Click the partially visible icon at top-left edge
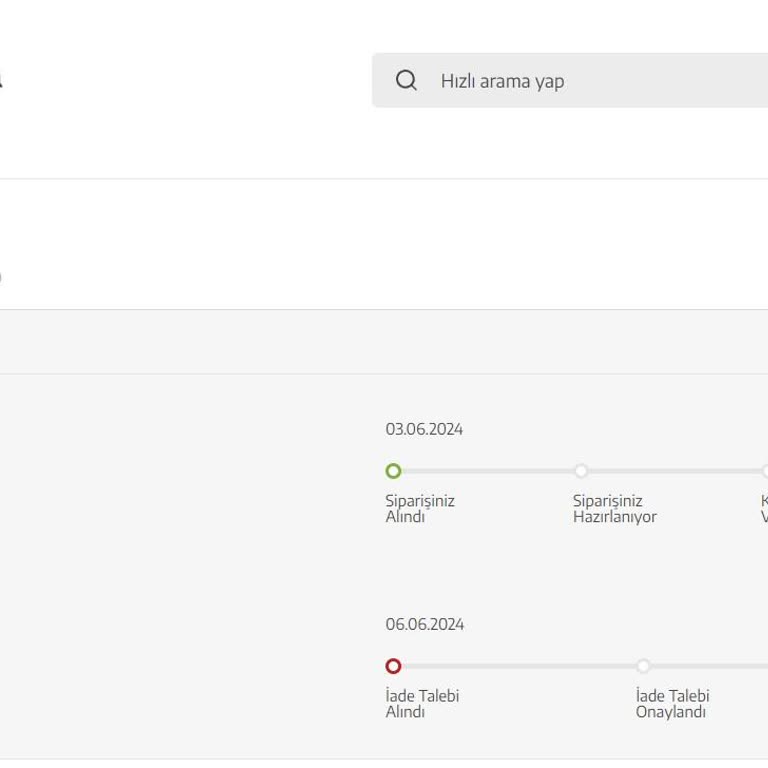Image resolution: width=768 pixels, height=768 pixels. pos(1,81)
